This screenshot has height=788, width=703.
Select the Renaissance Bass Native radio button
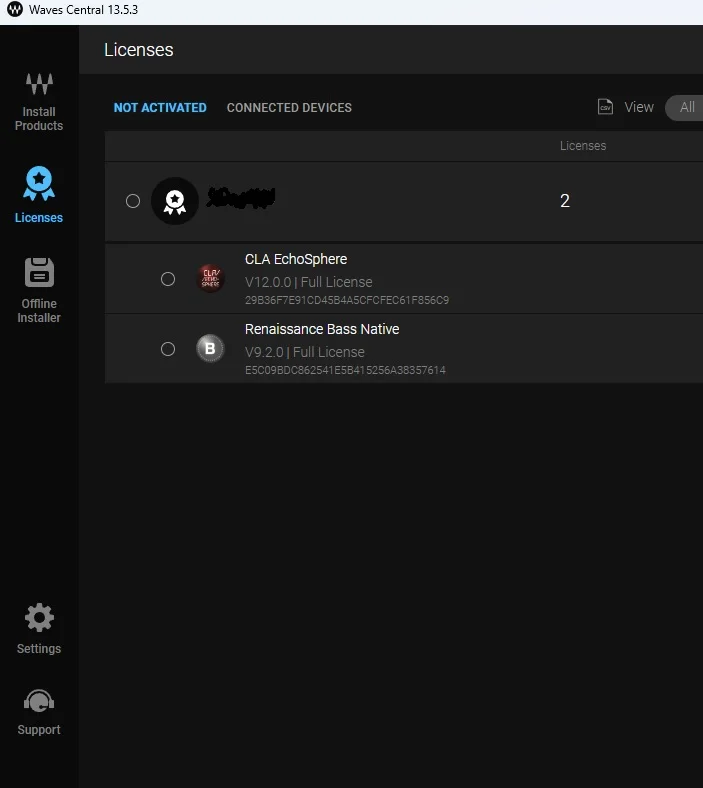(168, 349)
